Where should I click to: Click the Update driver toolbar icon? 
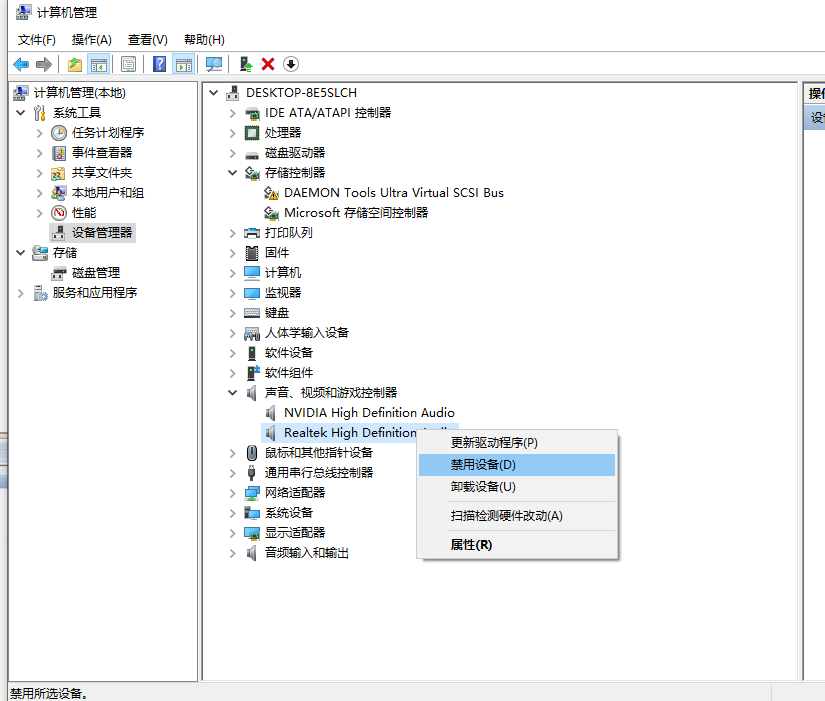pos(245,64)
